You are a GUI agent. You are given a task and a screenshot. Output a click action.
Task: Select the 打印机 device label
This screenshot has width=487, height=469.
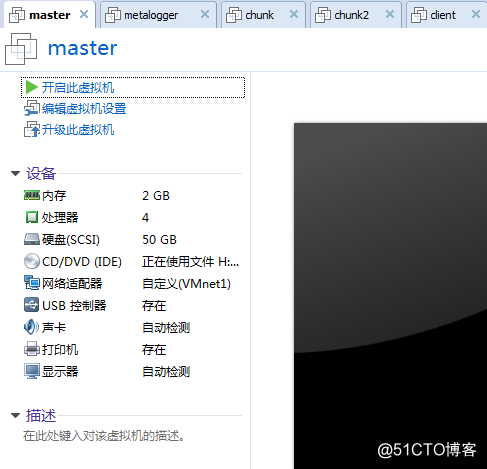60,350
